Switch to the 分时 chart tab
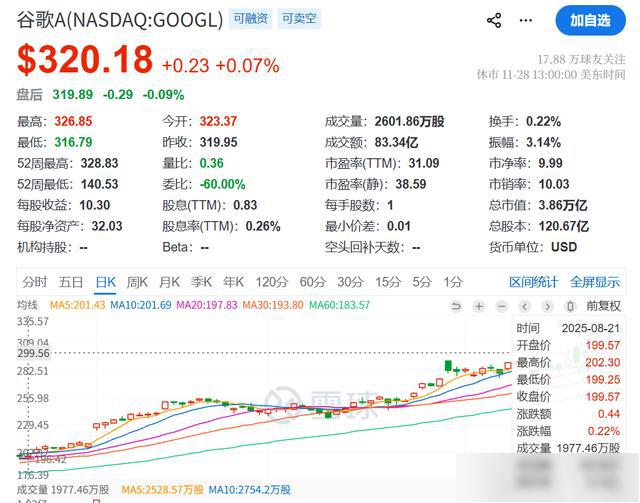Screen dimensions: 640x503 coord(35,282)
